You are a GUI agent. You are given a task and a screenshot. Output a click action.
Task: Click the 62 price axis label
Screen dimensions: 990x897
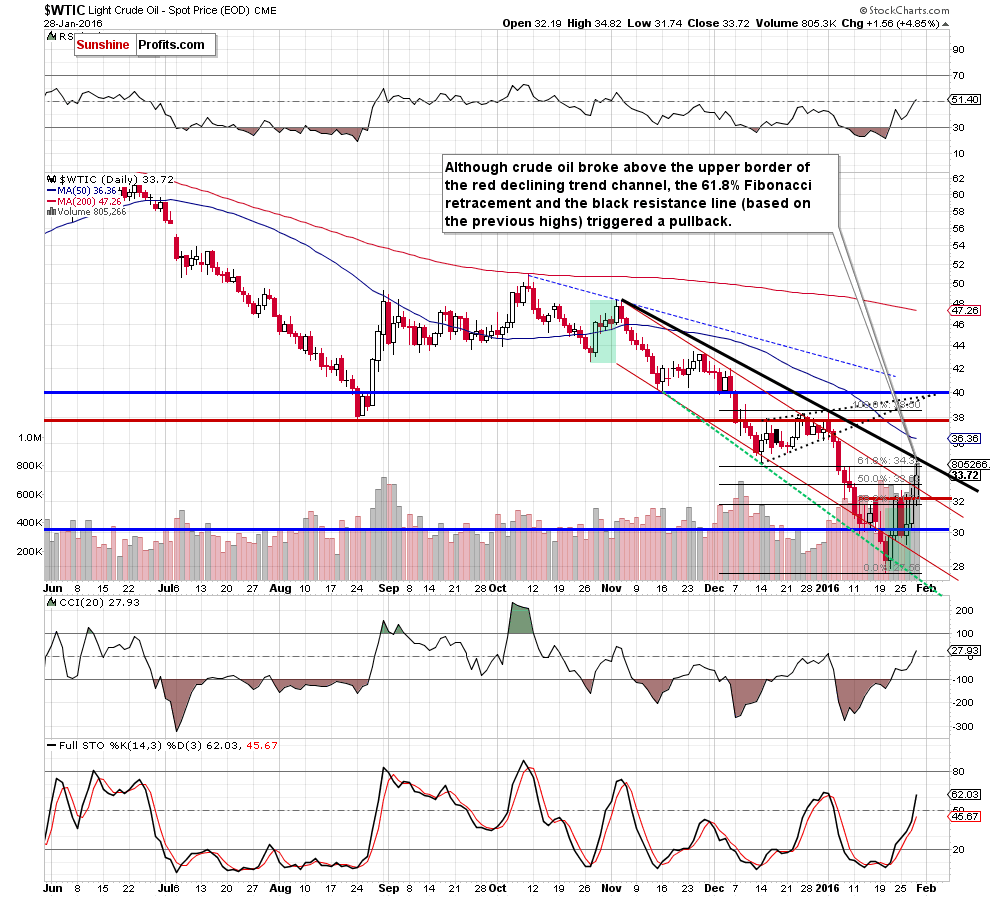click(958, 179)
